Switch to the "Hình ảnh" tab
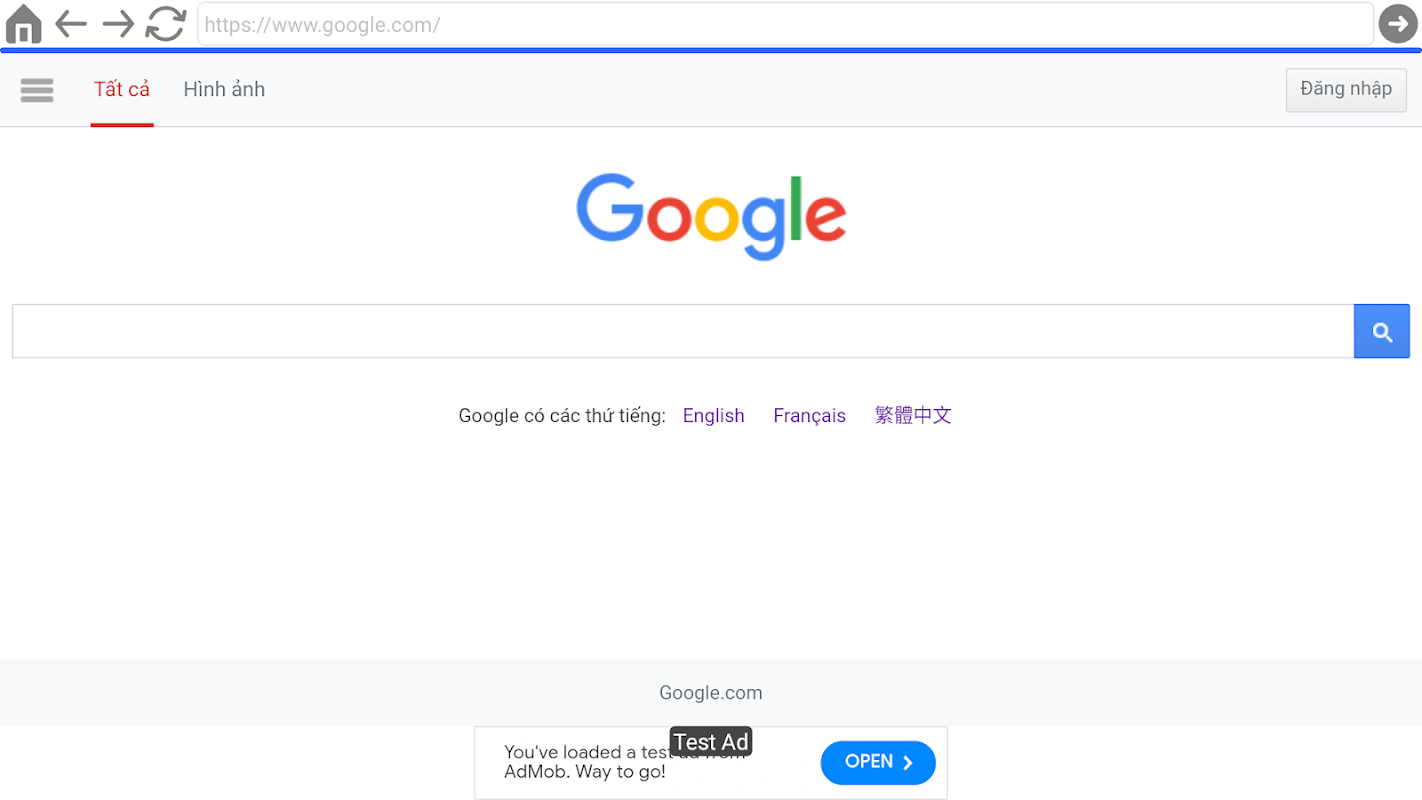This screenshot has height=800, width=1422. coord(224,89)
